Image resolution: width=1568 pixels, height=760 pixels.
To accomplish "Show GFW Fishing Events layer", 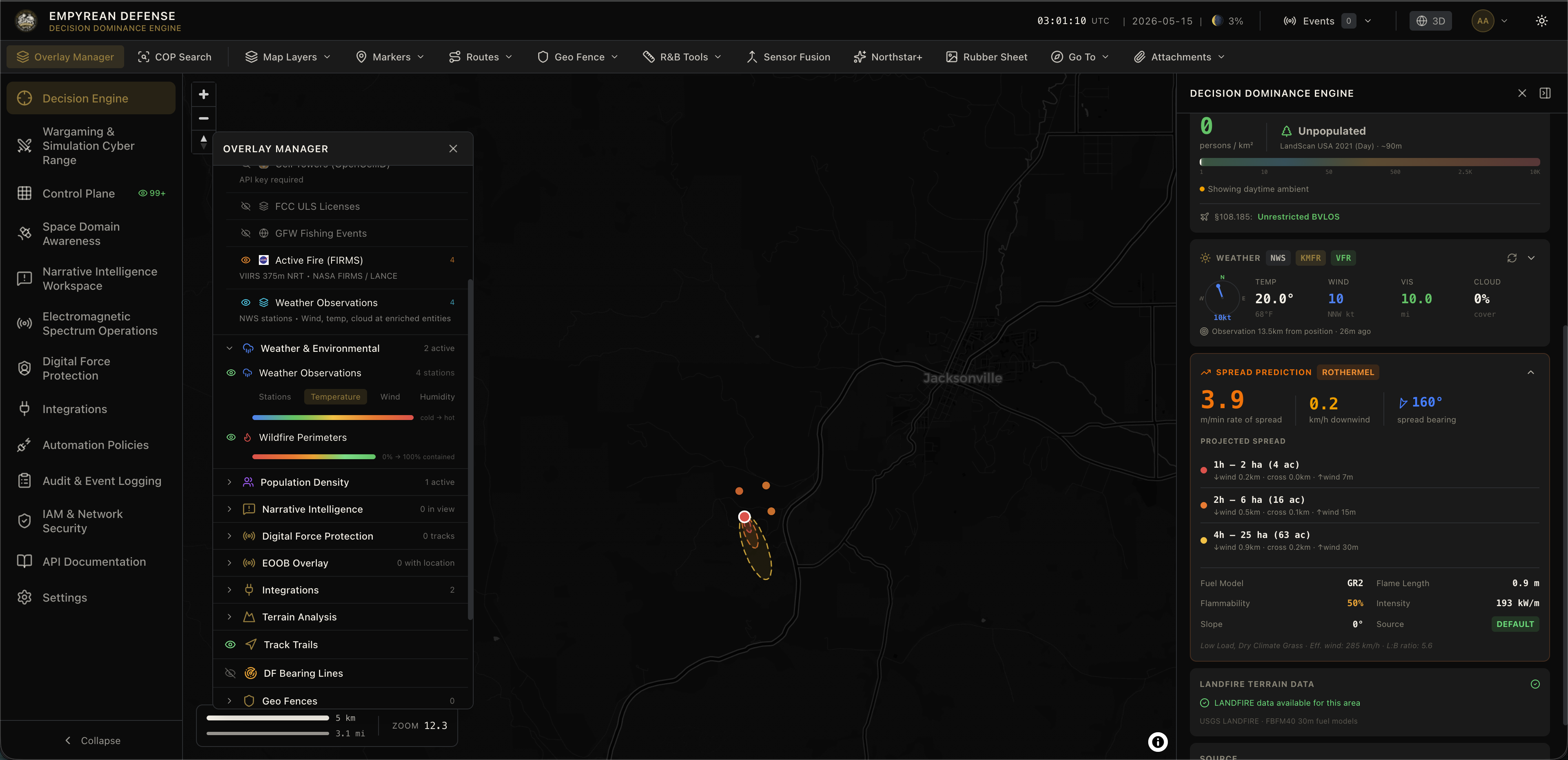I will 246,233.
